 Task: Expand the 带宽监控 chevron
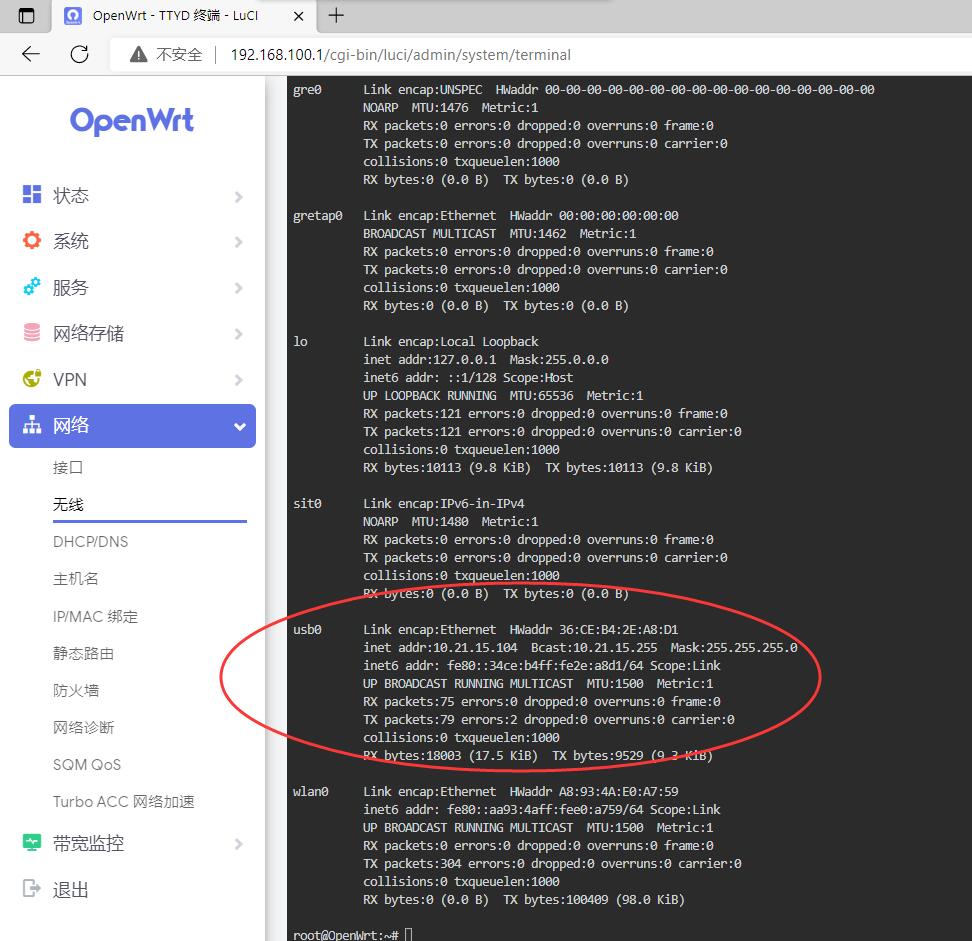(x=238, y=844)
